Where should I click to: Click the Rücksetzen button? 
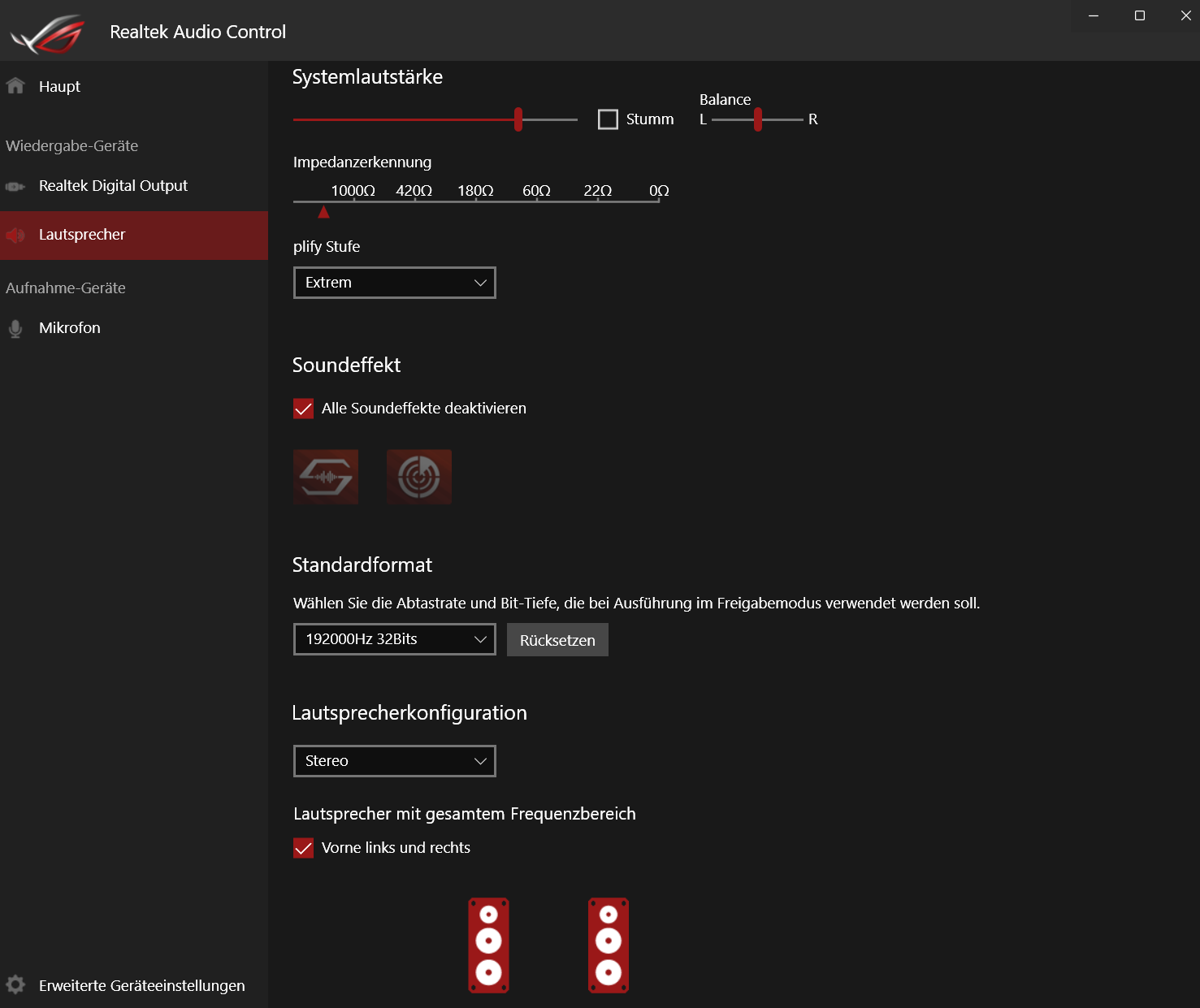[557, 640]
